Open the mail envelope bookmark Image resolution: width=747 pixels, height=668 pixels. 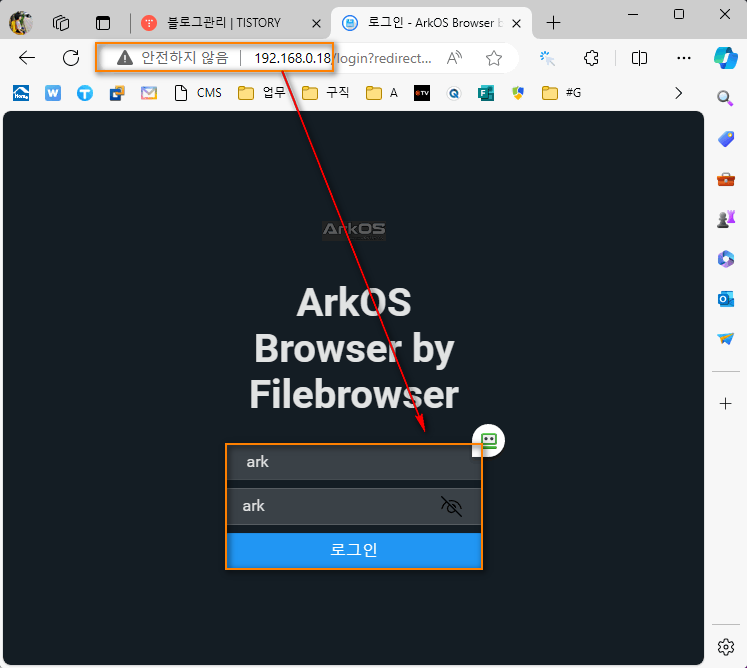[x=149, y=93]
